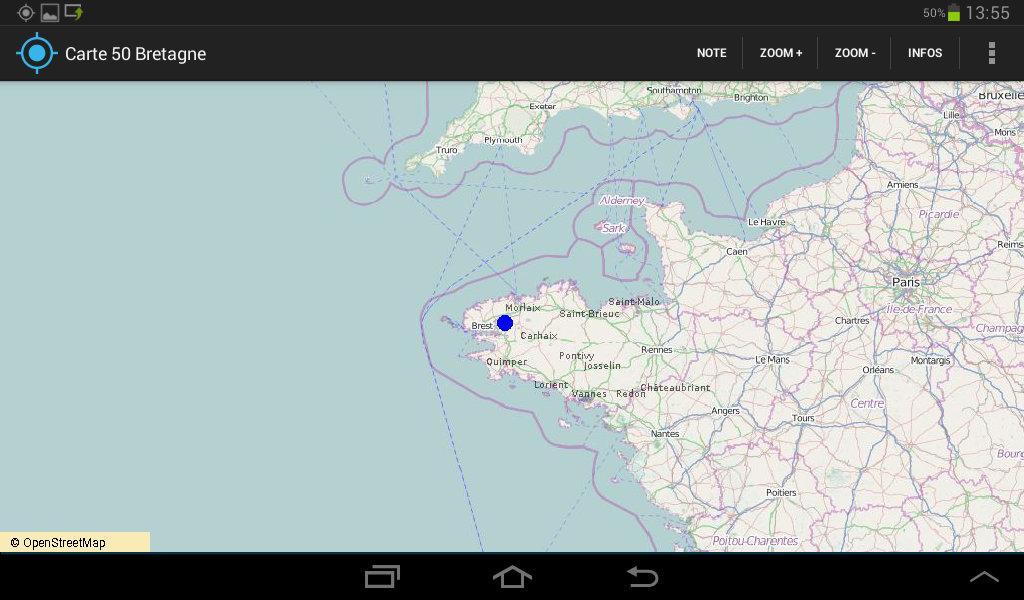Image resolution: width=1024 pixels, height=600 pixels.
Task: Open INFOS from the action bar
Action: click(925, 53)
